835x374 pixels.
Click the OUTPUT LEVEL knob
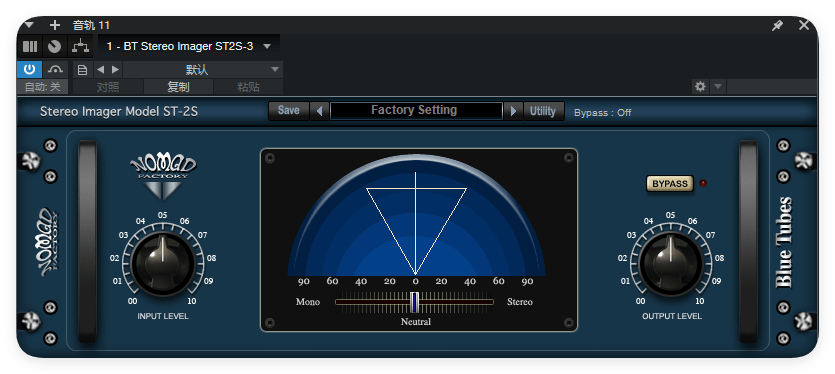(x=670, y=264)
